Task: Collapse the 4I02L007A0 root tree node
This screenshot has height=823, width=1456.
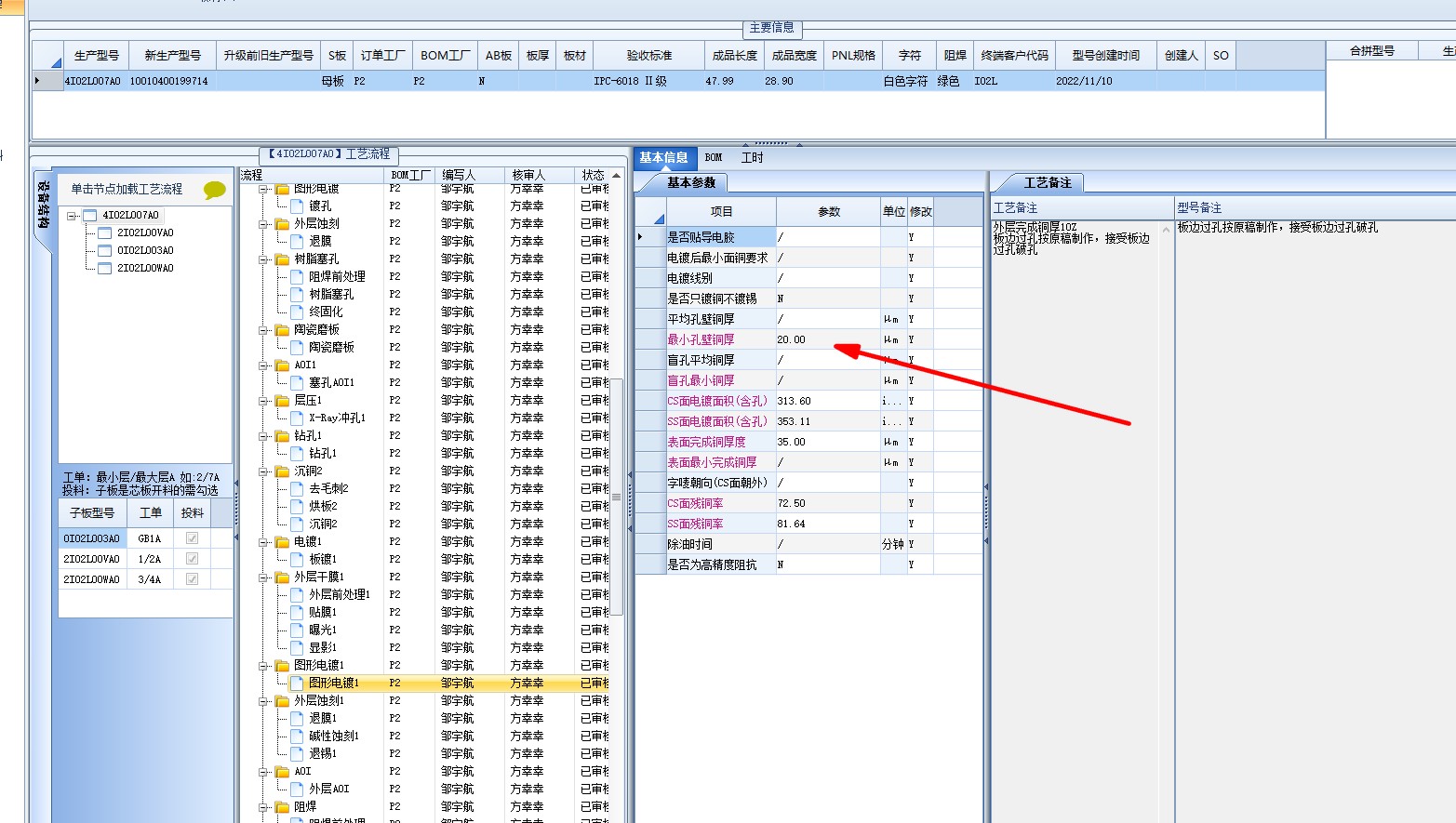Action: 72,216
